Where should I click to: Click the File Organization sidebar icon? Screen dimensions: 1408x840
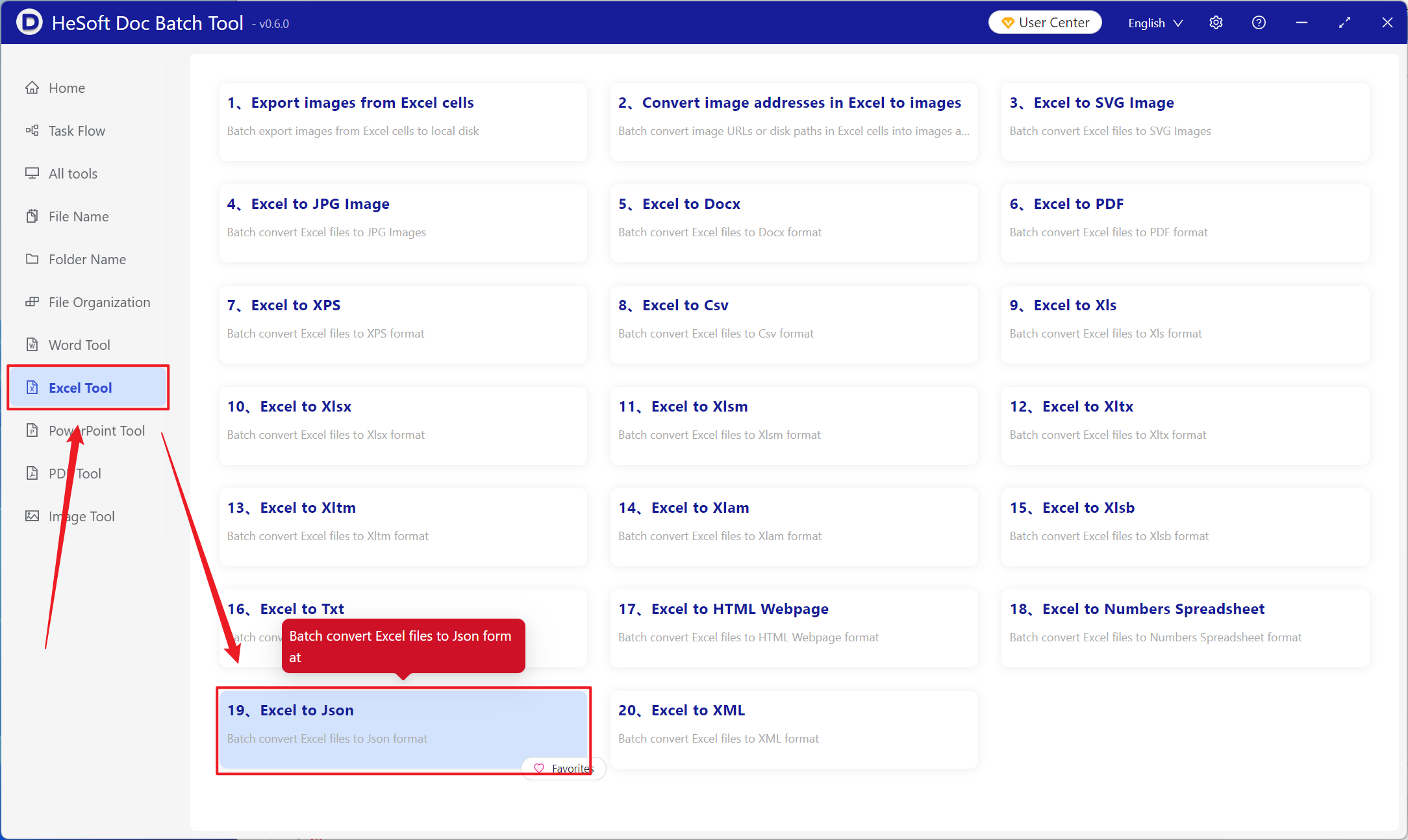[x=32, y=302]
